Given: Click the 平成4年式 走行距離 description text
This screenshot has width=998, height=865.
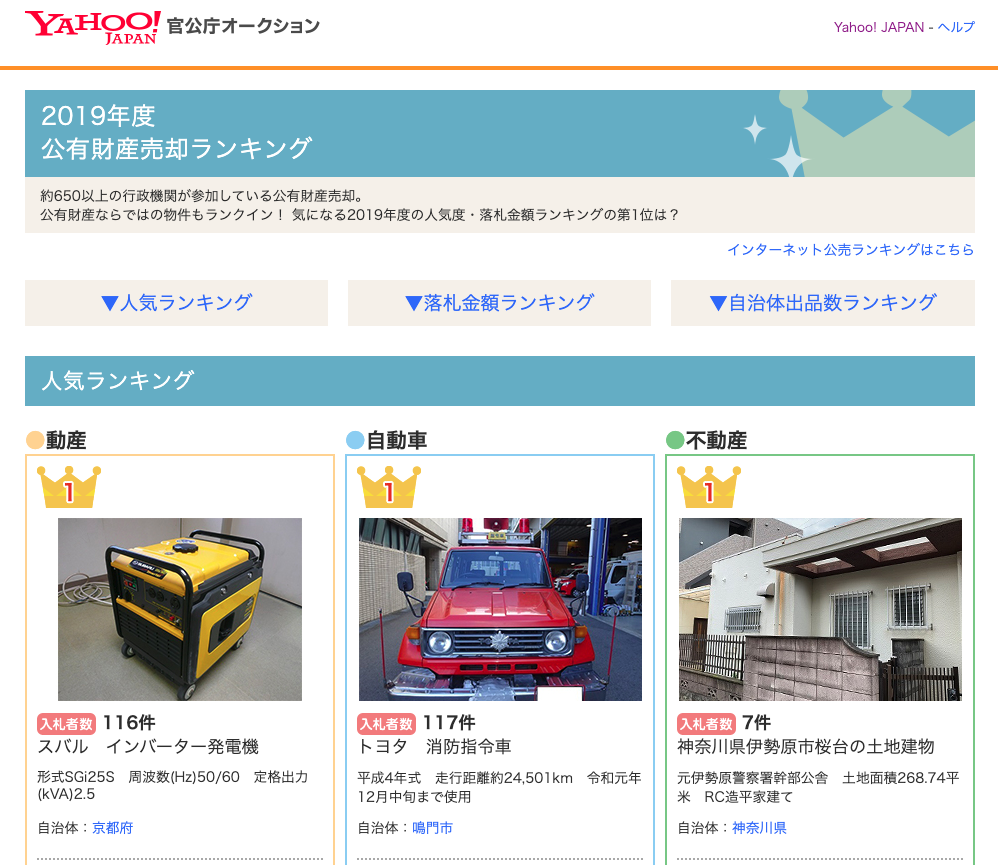Looking at the screenshot, I should [x=500, y=787].
